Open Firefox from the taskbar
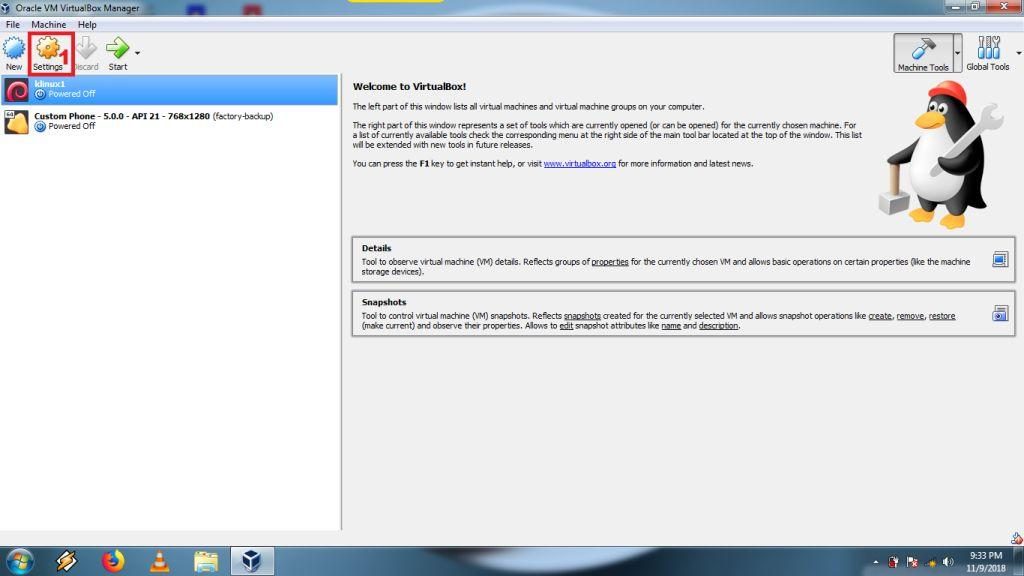The image size is (1024, 576). (113, 561)
